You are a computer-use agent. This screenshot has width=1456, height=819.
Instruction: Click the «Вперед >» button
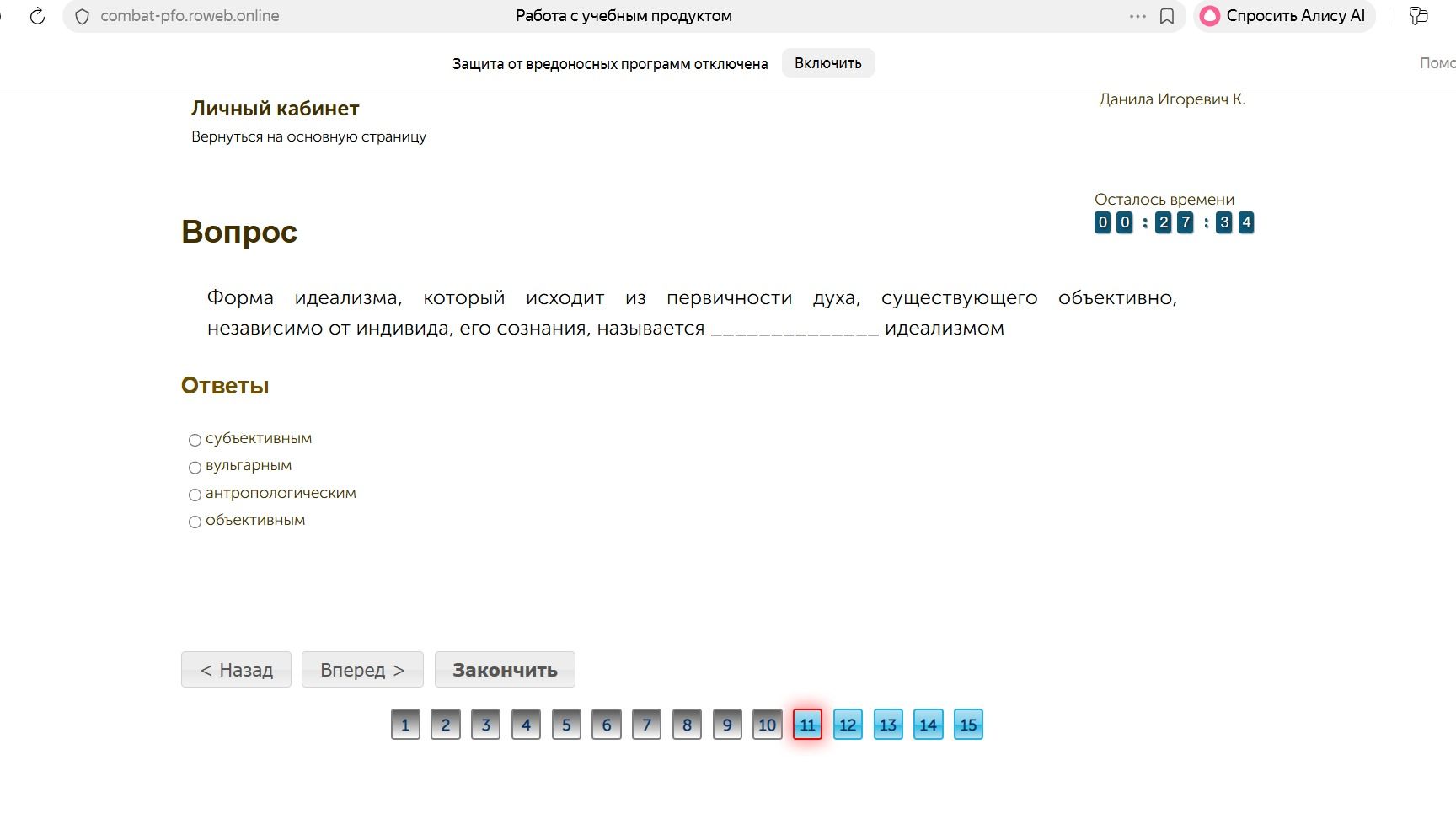362,670
